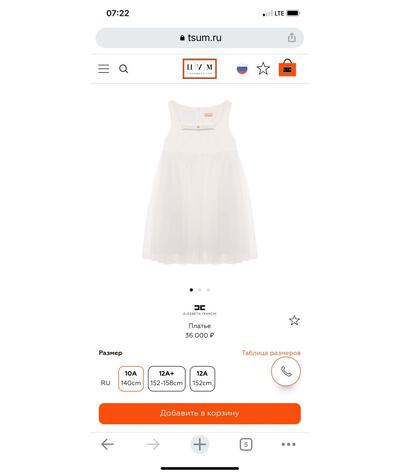Open Таблица размеров size chart
Viewport: 400px width, 474px height.
[x=271, y=353]
